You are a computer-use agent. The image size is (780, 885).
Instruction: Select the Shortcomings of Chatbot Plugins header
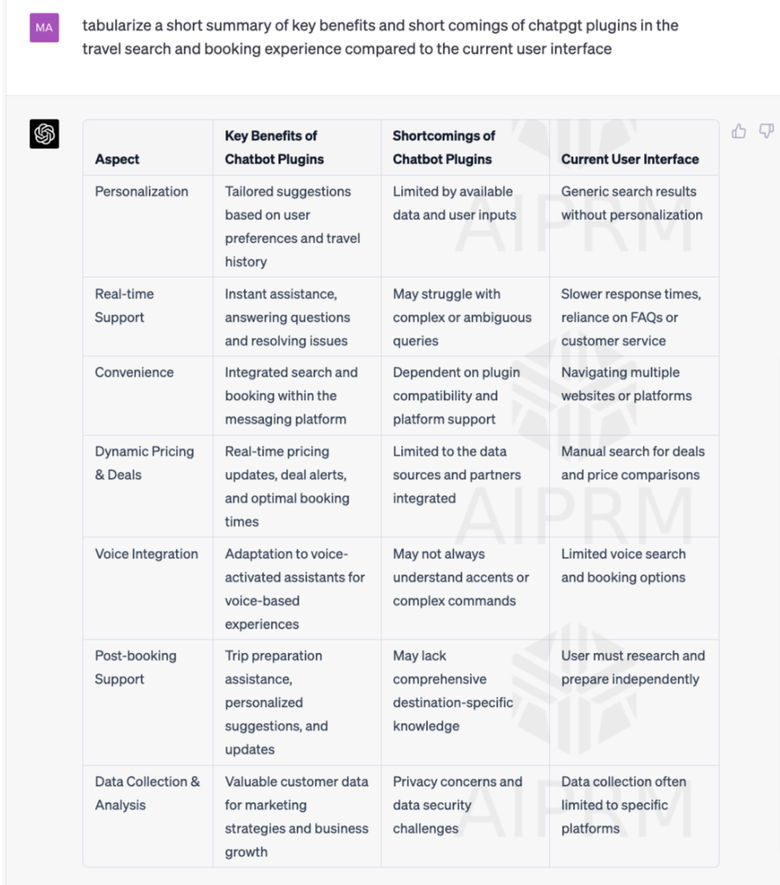coord(444,147)
